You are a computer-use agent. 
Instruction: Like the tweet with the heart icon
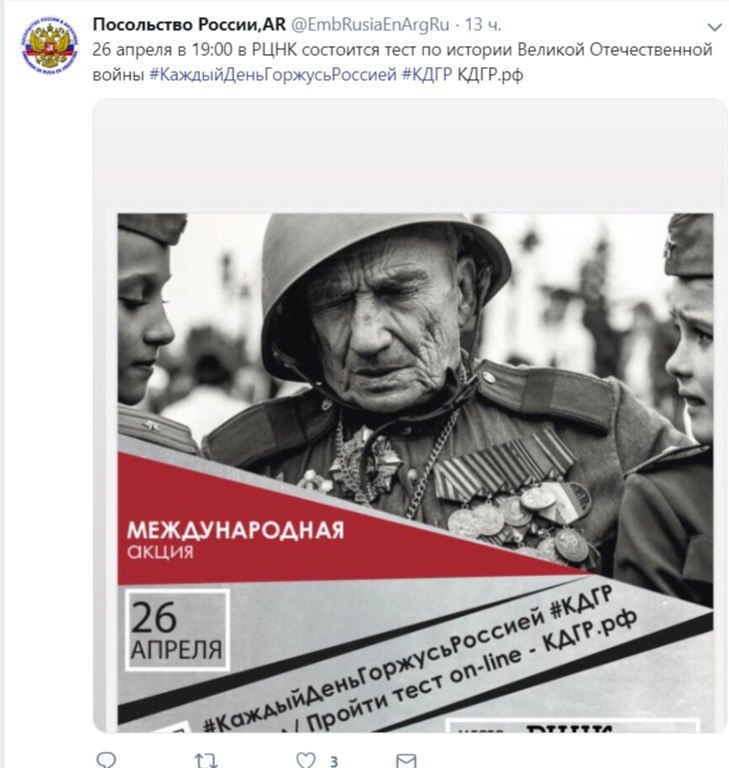pyautogui.click(x=306, y=760)
